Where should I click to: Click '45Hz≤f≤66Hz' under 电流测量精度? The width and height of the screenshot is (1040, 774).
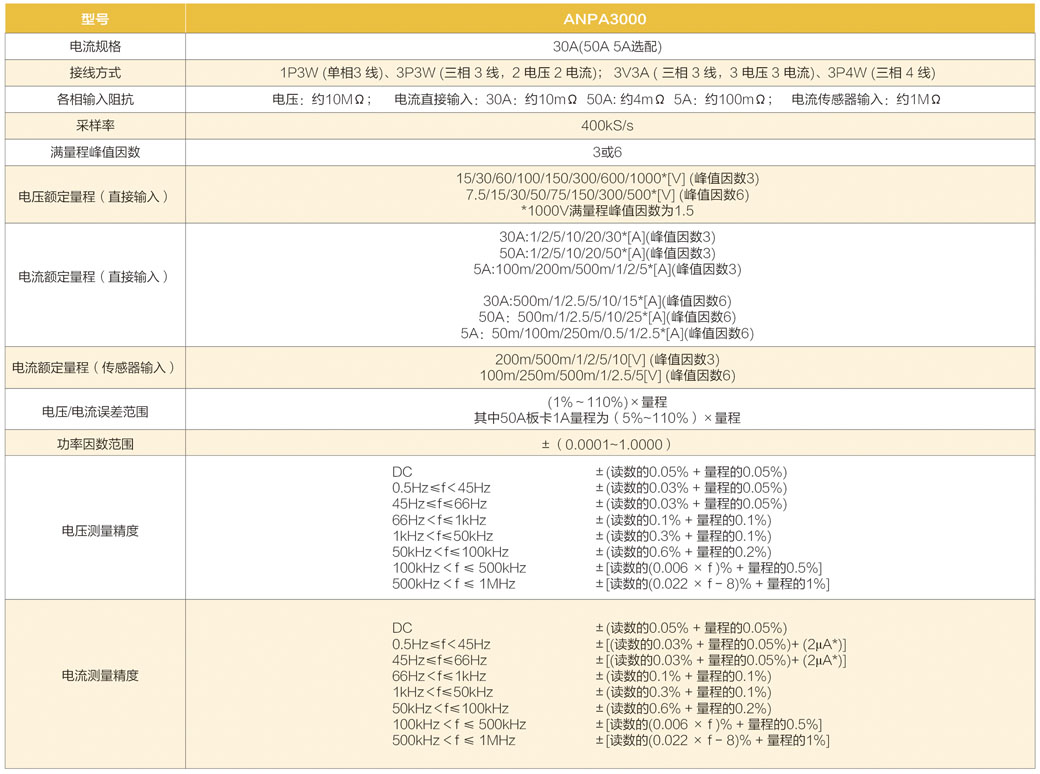coord(439,660)
